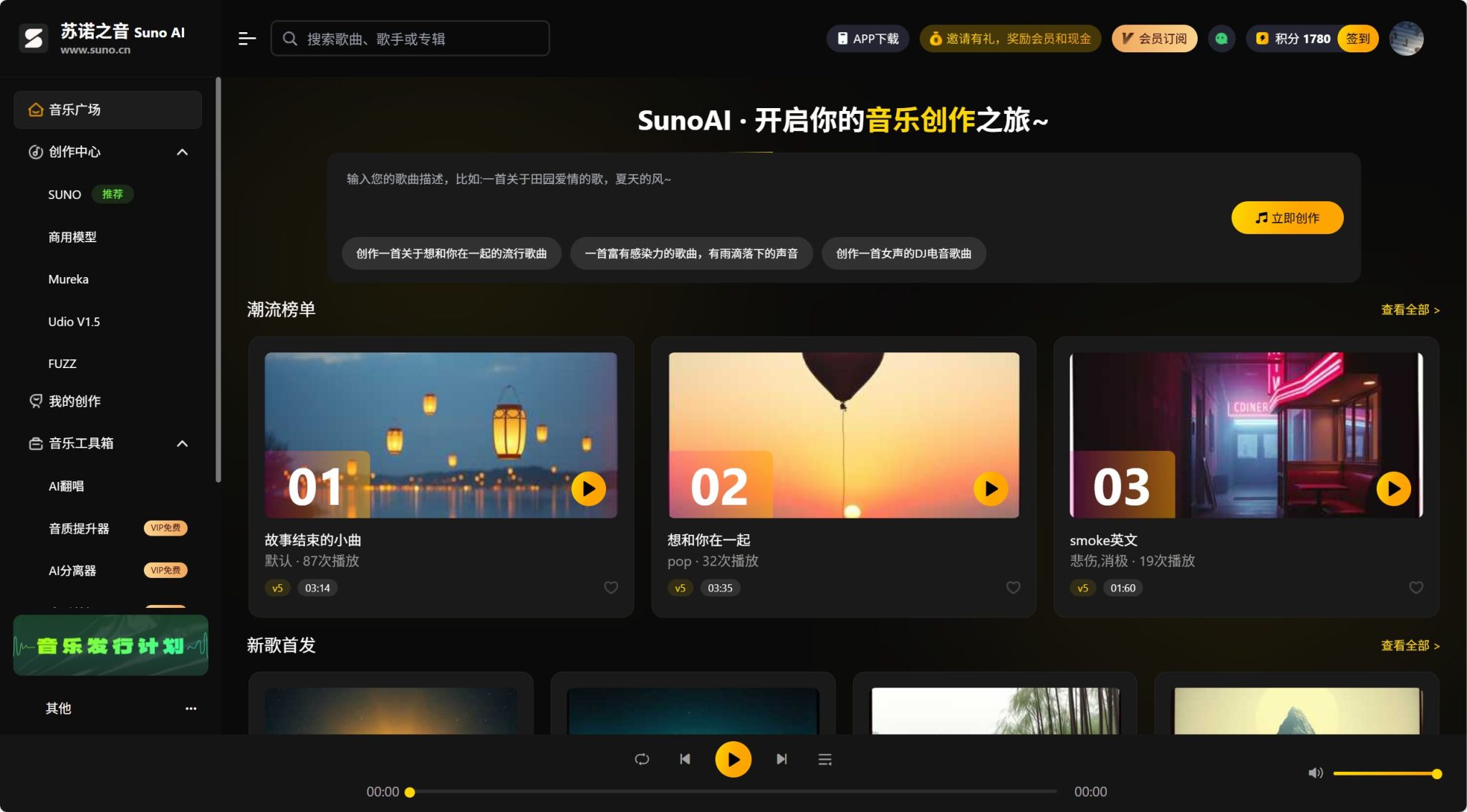
Task: Open the user avatar profile
Action: coord(1406,39)
